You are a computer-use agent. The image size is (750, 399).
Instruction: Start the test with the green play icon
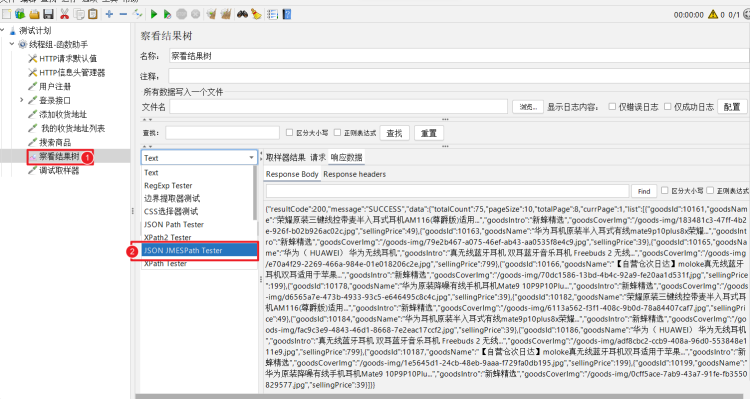[x=154, y=14]
